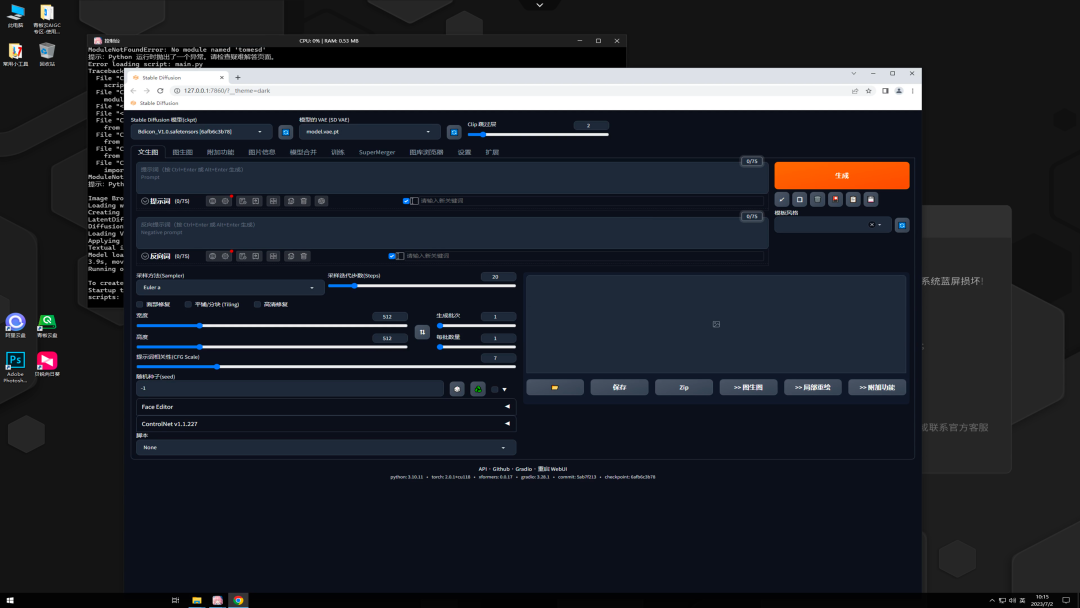
Task: Click square icon button below 生成
Action: click(x=800, y=199)
